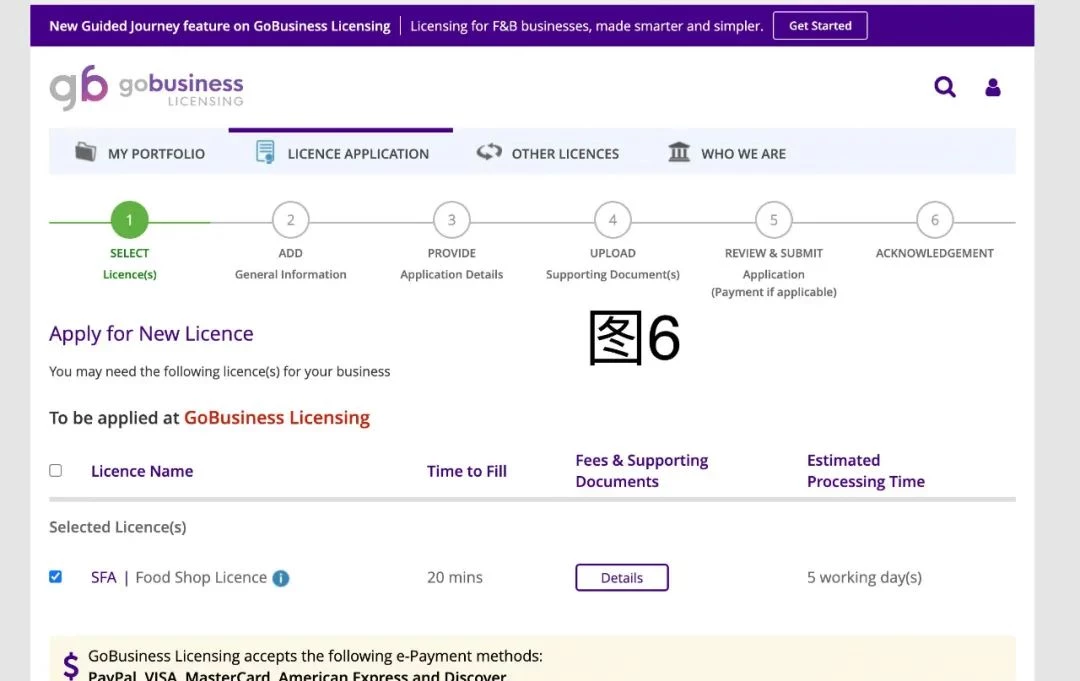This screenshot has height=681, width=1080.
Task: Switch to LICENCE APPLICATION tab
Action: click(x=341, y=153)
